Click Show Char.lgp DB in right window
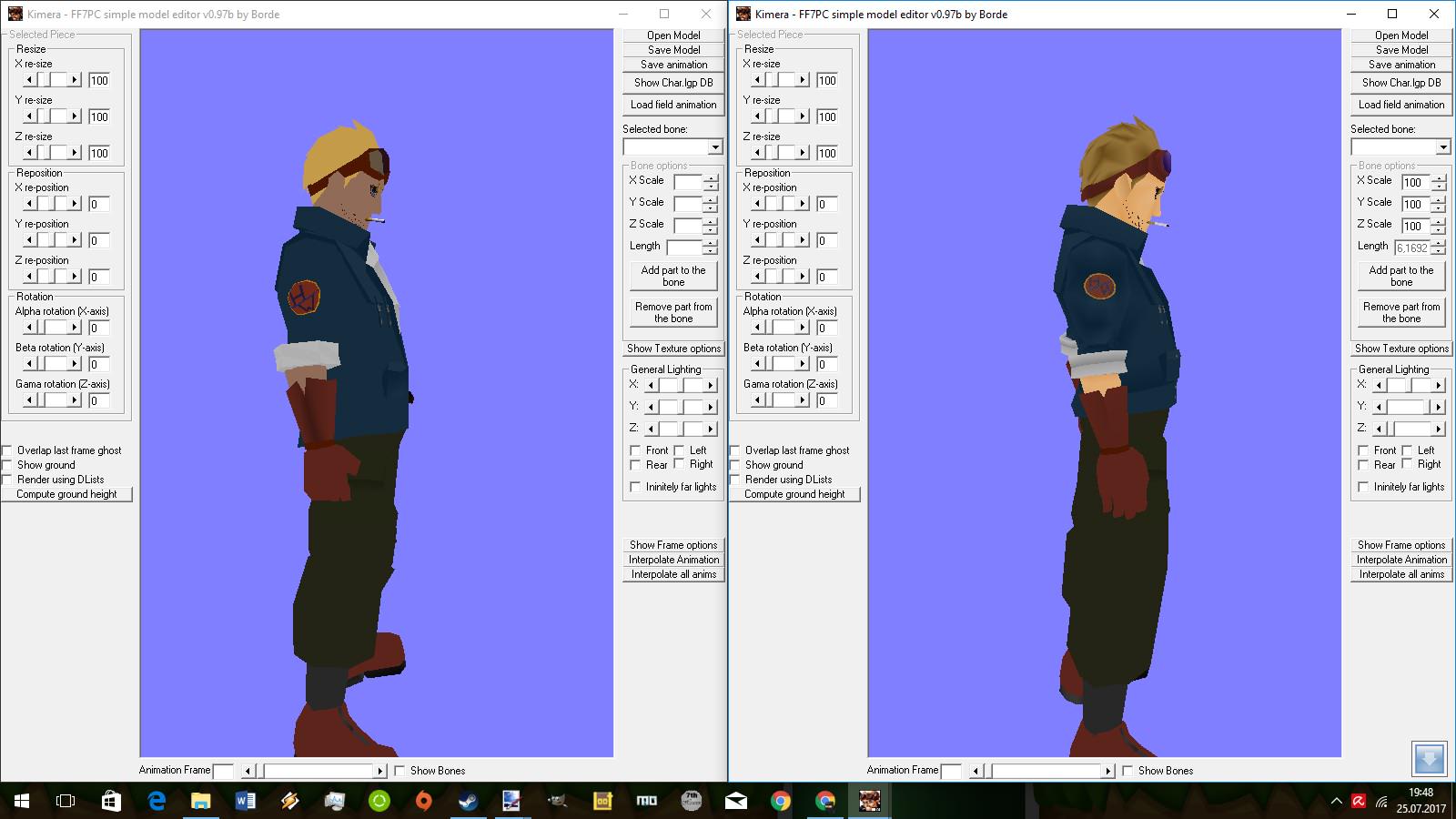The width and height of the screenshot is (1456, 819). click(1401, 83)
